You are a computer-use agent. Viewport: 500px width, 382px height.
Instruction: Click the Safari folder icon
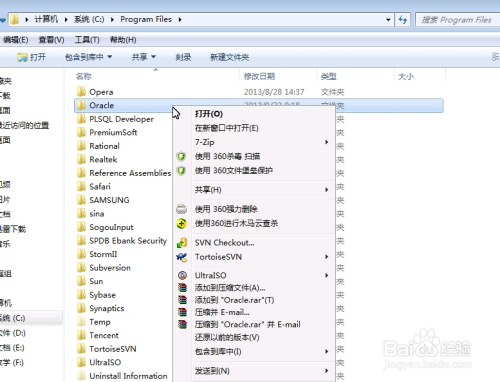pos(81,186)
